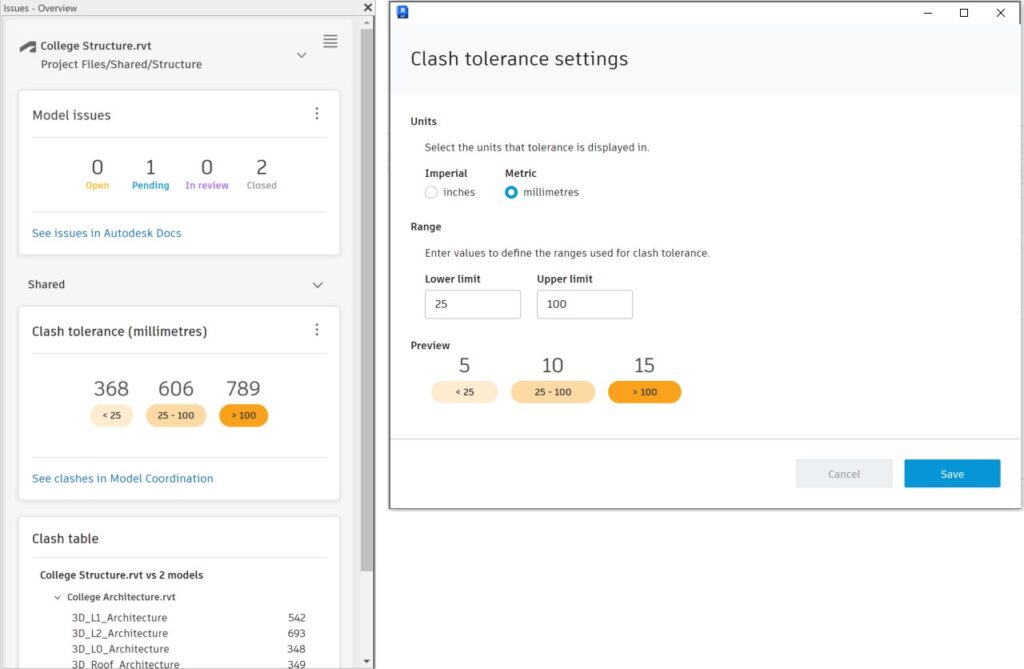Open the hamburger menu in Issues panel
1024x669 pixels.
coord(330,41)
